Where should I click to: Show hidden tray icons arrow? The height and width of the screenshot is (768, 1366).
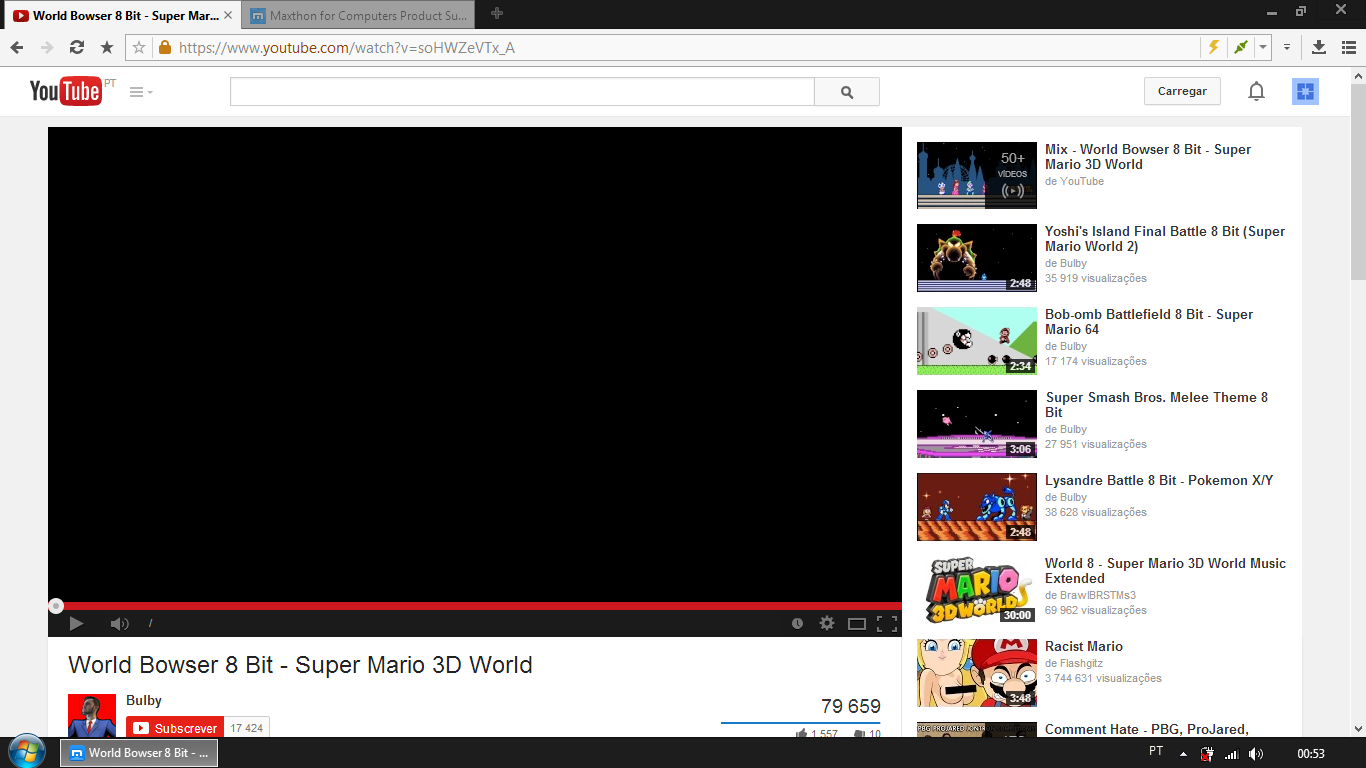(1184, 753)
